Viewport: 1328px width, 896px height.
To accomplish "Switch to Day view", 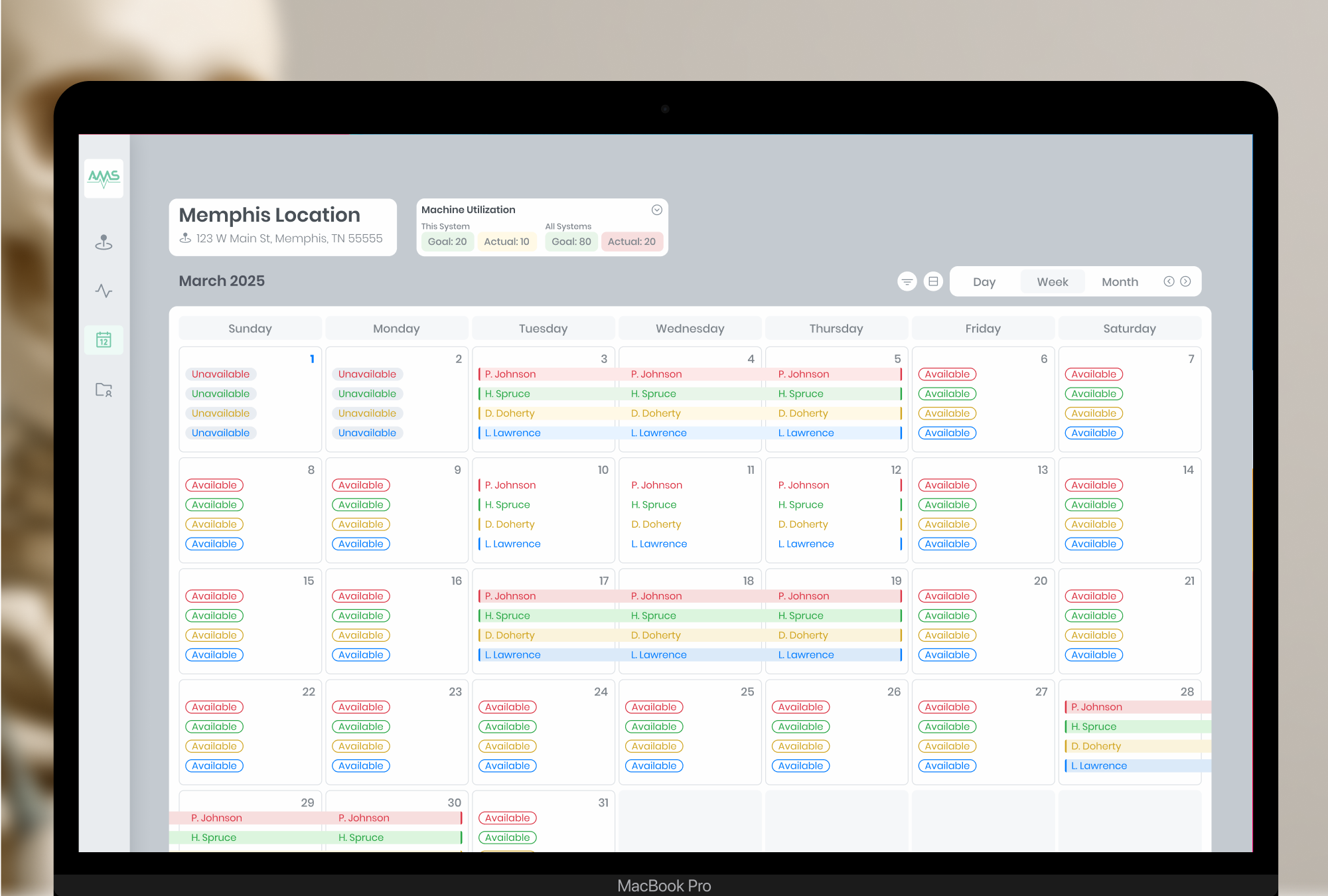I will [984, 282].
